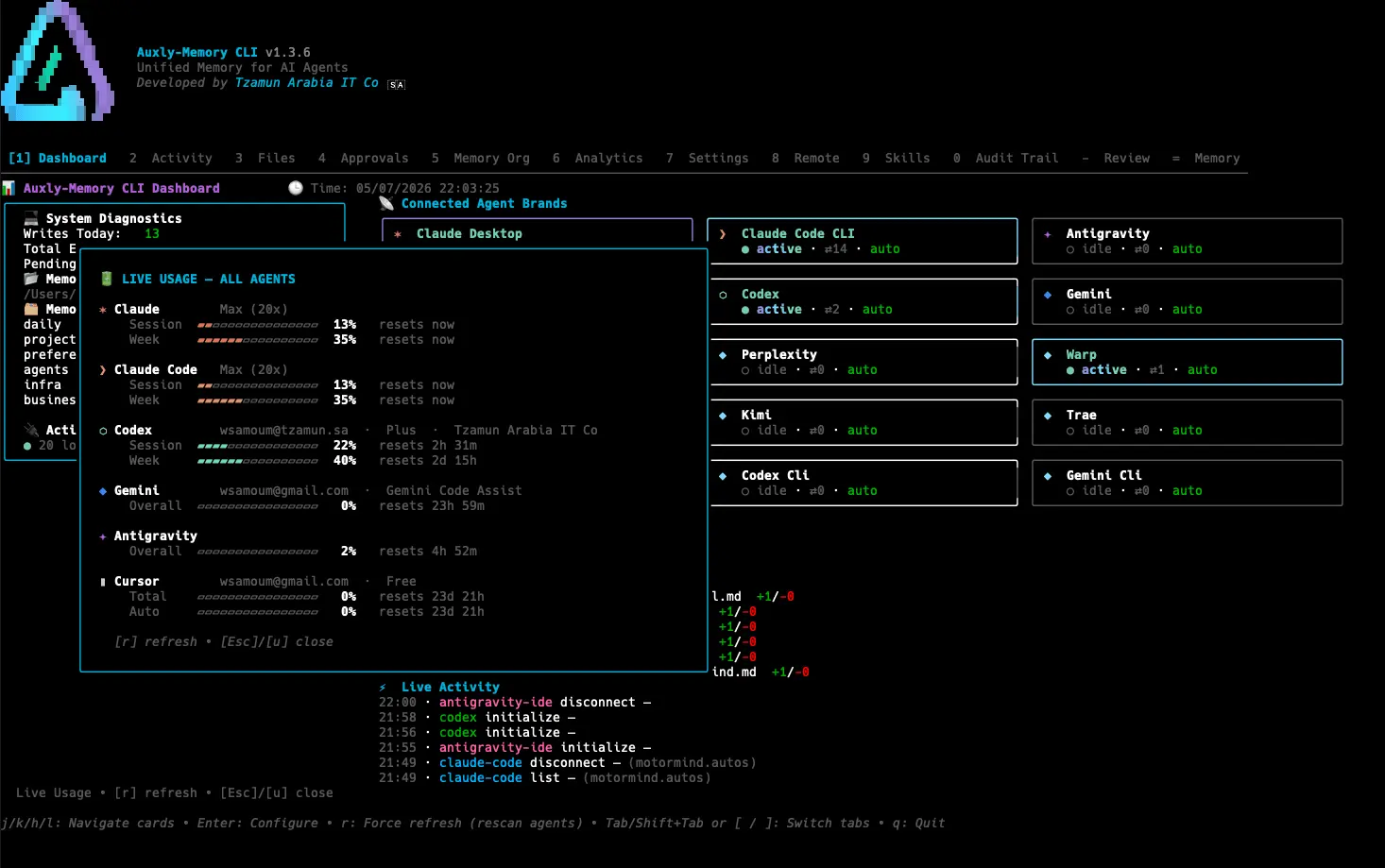Select the Skills tab
Viewport: 1385px width, 868px height.
tap(897, 159)
